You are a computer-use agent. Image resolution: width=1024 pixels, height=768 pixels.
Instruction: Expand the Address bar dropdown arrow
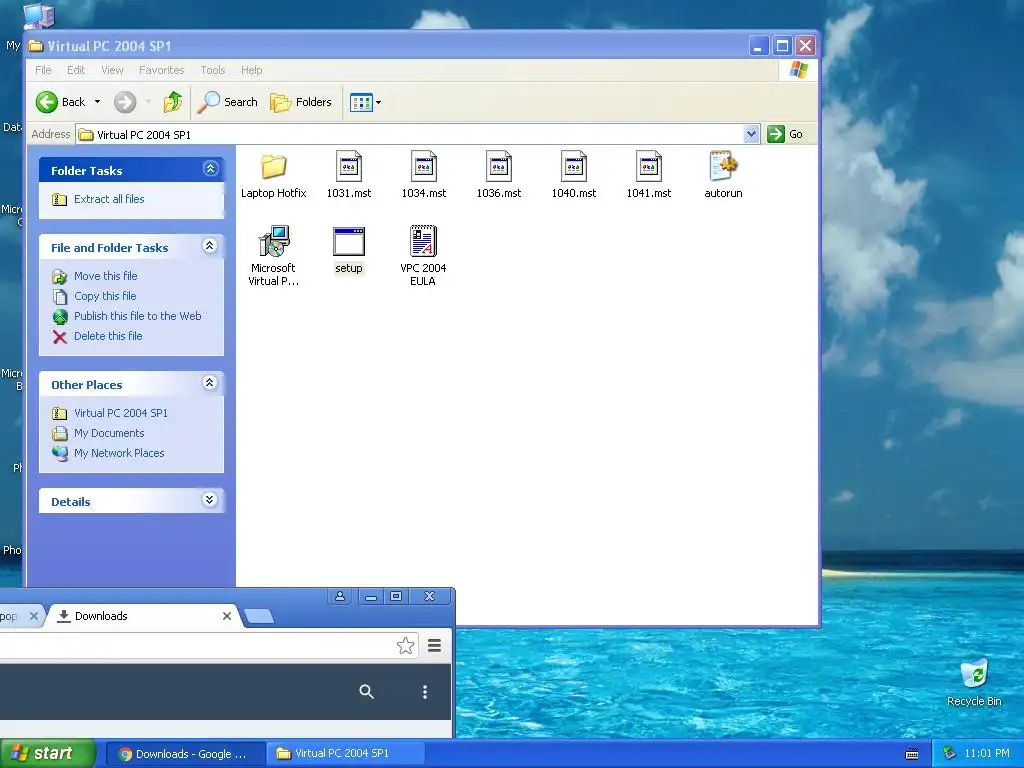[751, 134]
